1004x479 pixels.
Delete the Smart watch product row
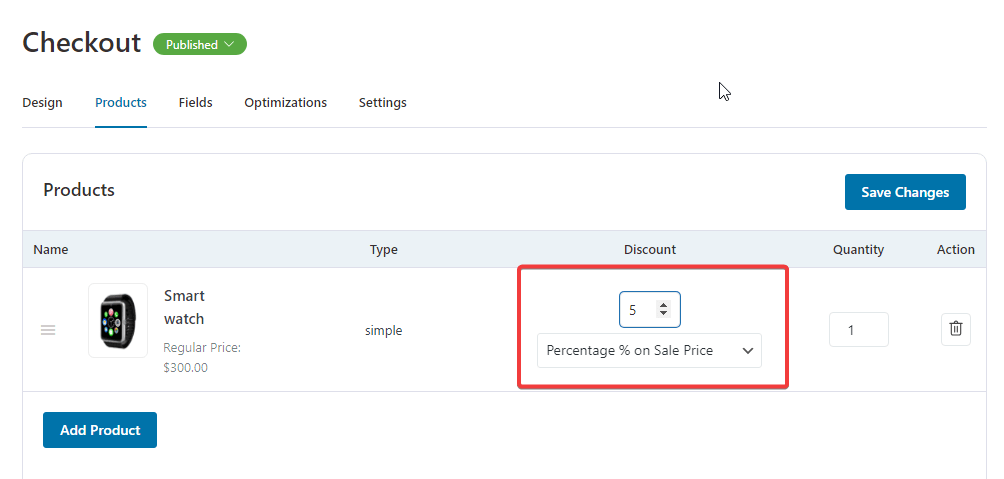pos(955,329)
